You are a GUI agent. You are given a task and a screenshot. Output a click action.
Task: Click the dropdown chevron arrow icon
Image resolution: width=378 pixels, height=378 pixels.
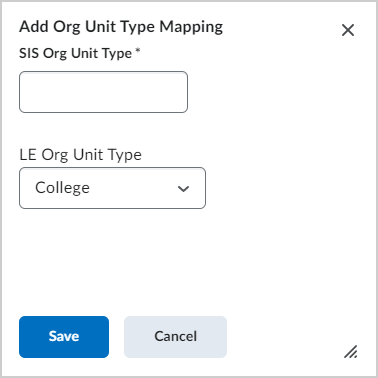pyautogui.click(x=183, y=189)
